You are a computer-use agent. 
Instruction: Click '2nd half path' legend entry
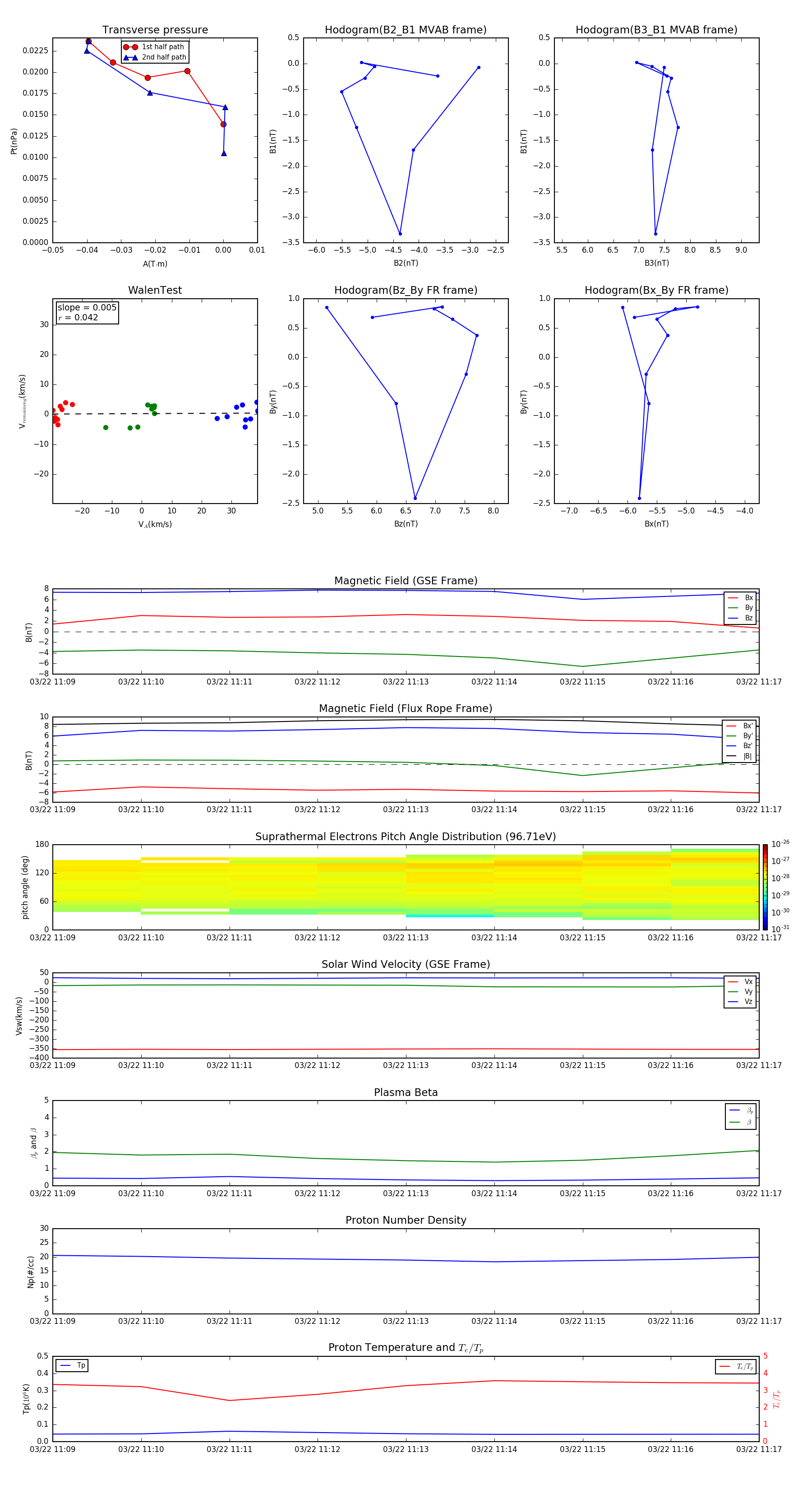(x=155, y=57)
